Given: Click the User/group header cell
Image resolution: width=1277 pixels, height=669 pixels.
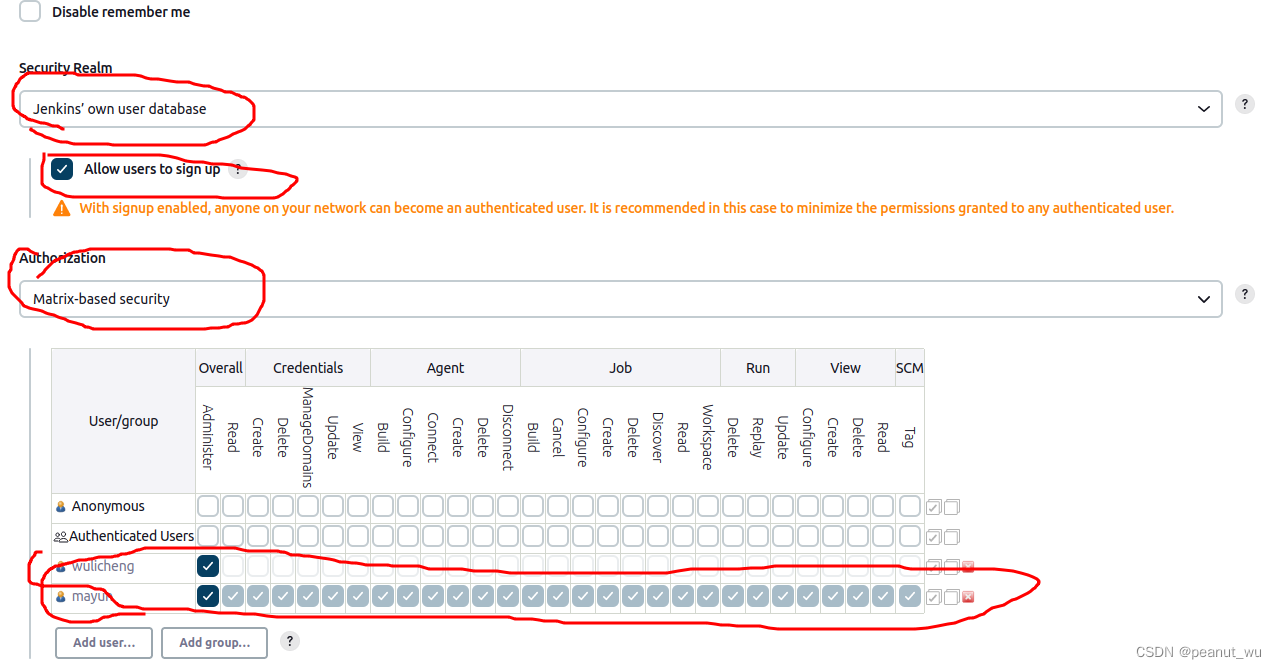Looking at the screenshot, I should click(124, 421).
